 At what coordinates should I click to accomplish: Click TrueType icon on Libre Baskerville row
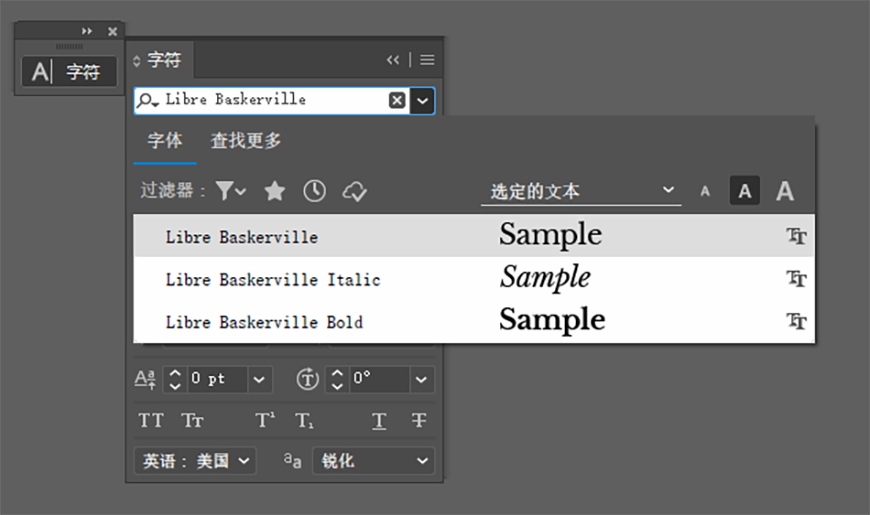click(796, 236)
